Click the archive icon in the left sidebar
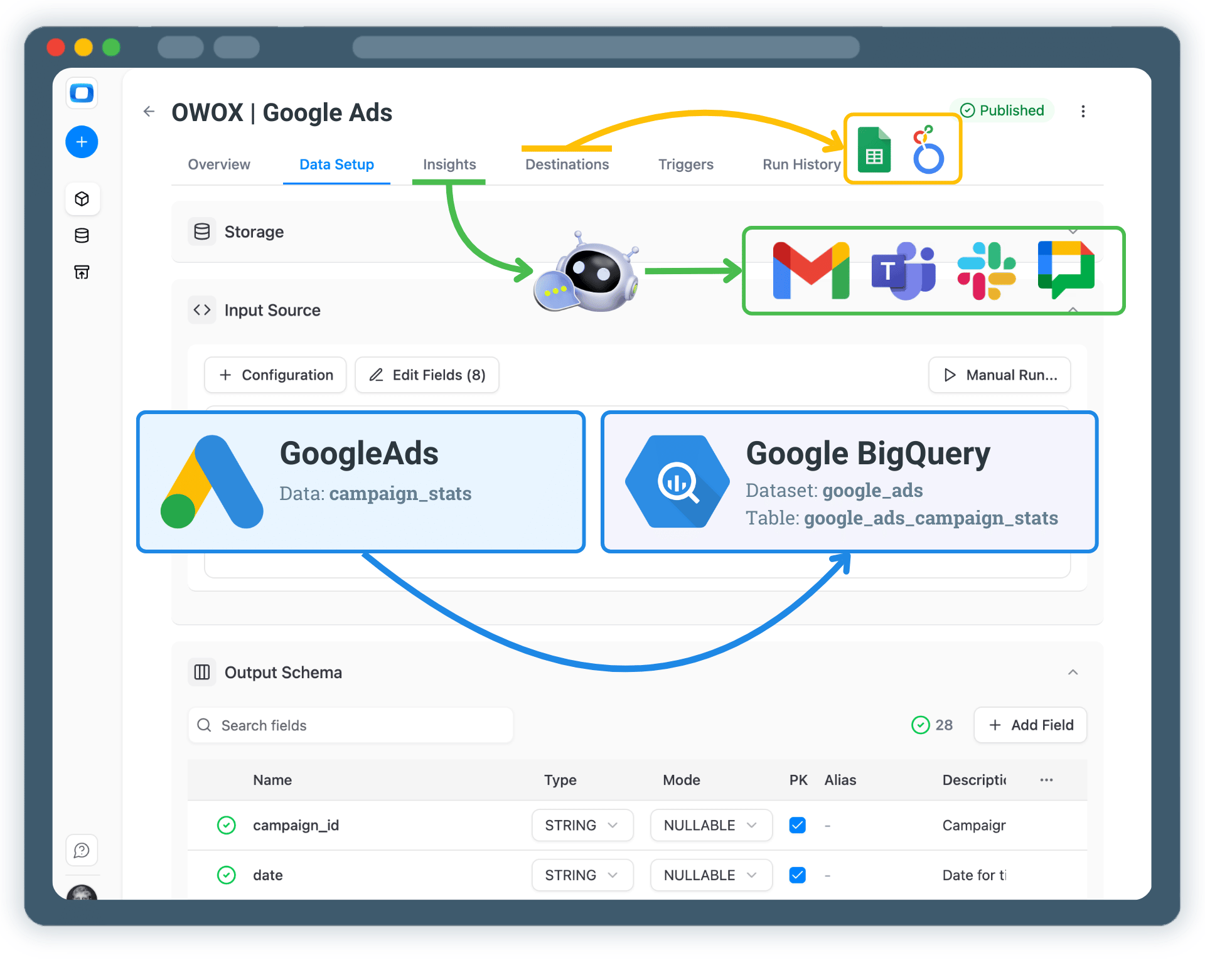The height and width of the screenshot is (980, 1205). click(82, 272)
